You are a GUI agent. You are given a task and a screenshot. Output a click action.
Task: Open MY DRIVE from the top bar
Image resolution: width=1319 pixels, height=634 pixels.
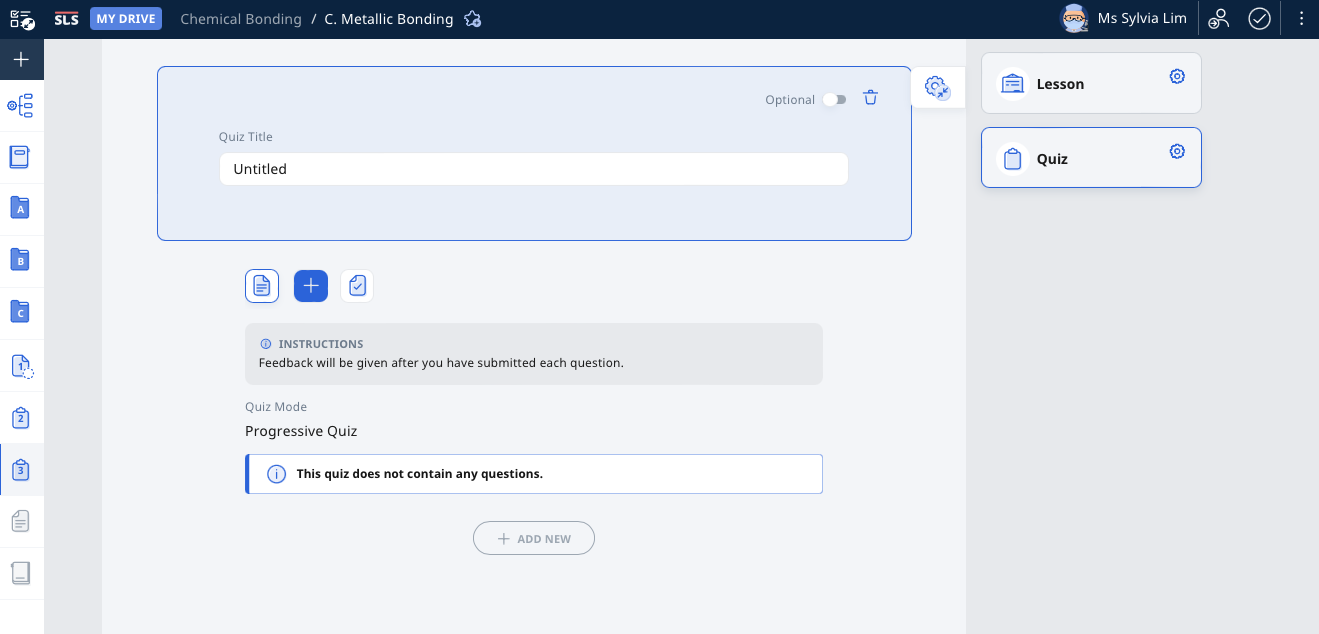[125, 18]
